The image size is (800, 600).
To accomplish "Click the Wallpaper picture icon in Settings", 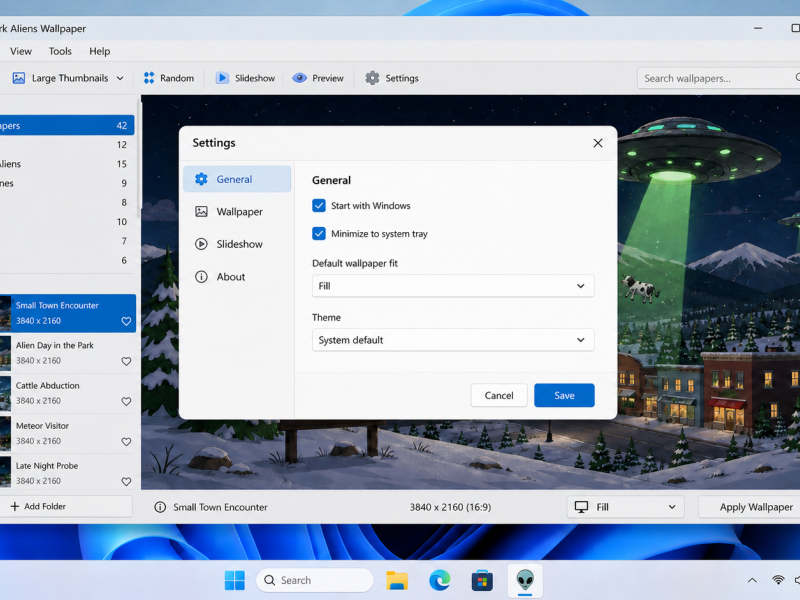I will click(202, 212).
